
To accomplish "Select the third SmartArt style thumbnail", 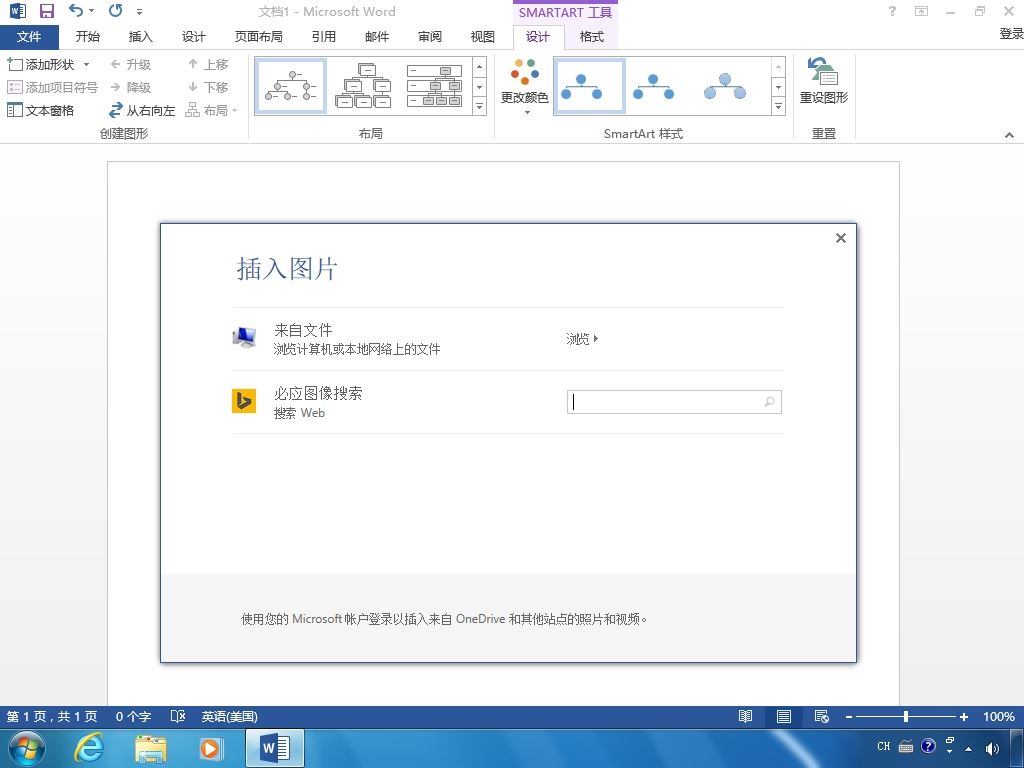I will coord(725,86).
